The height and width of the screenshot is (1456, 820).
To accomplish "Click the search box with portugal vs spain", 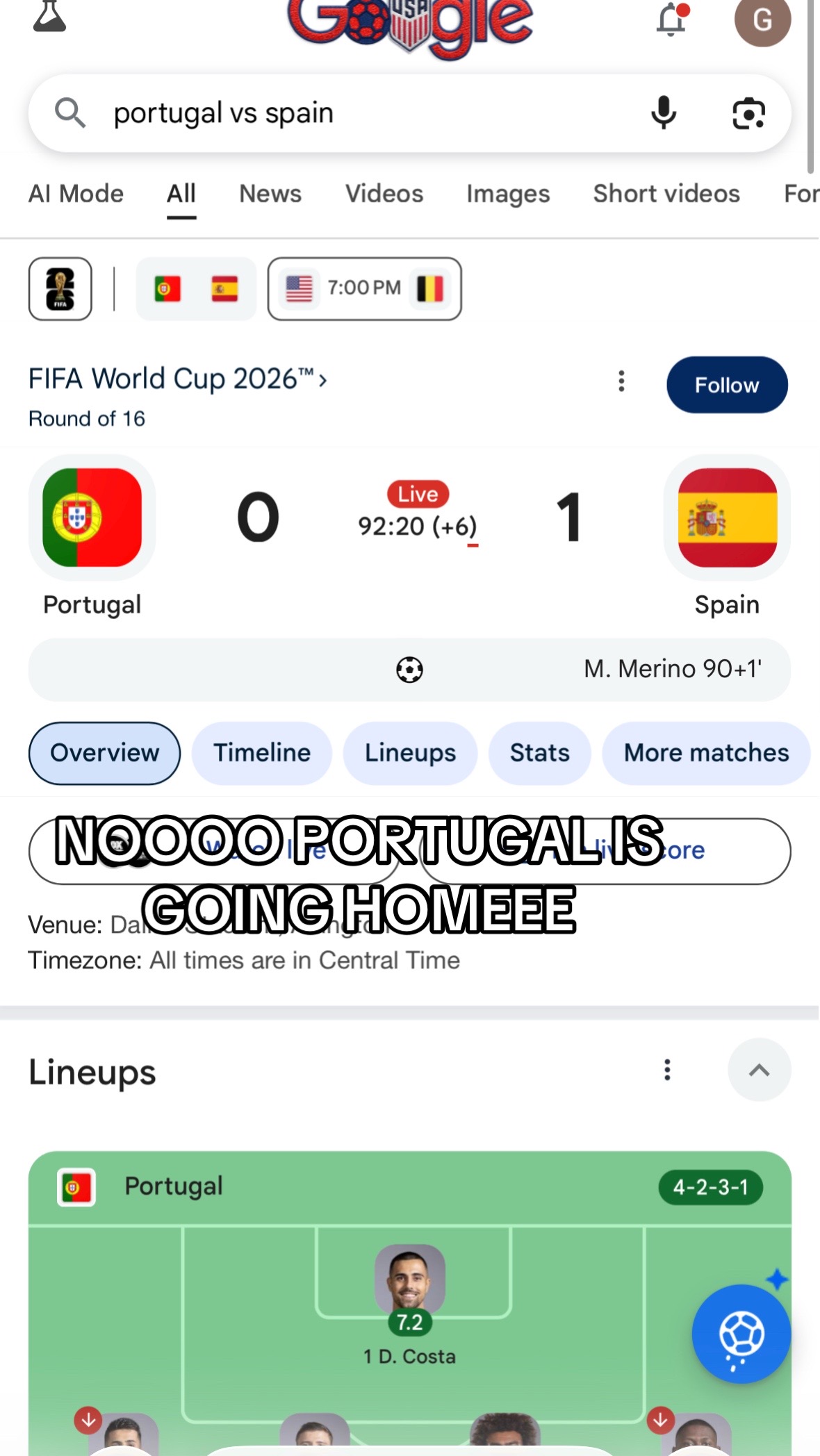I will (x=410, y=113).
